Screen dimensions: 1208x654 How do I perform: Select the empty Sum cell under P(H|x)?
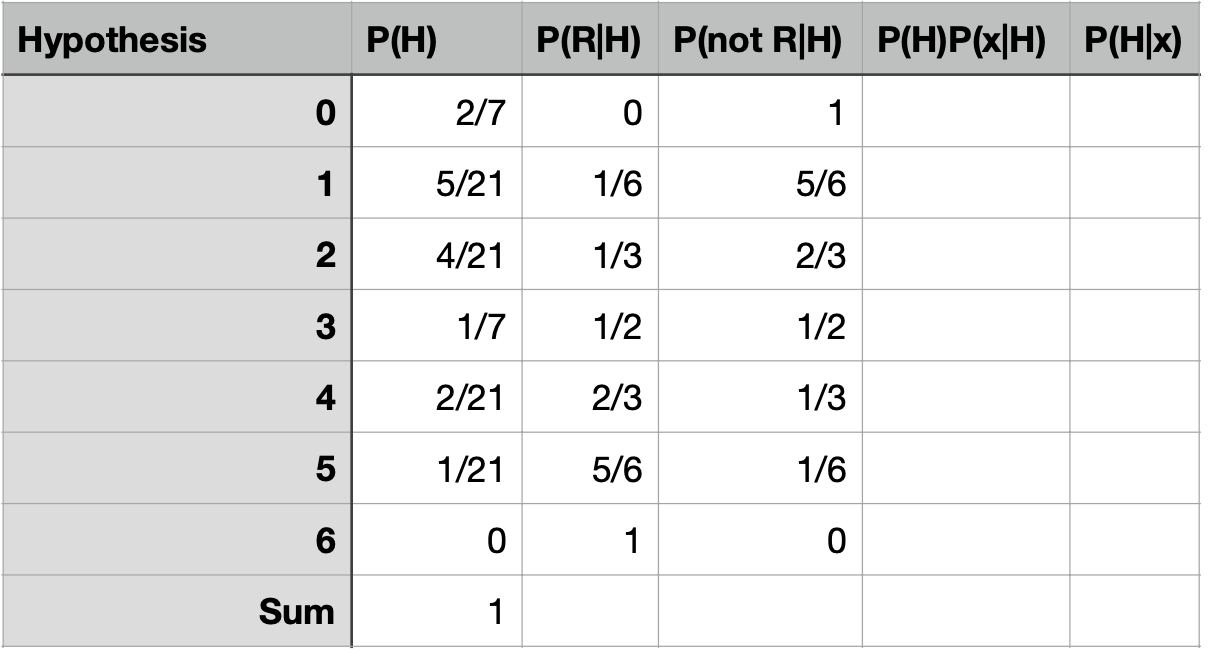click(1134, 611)
